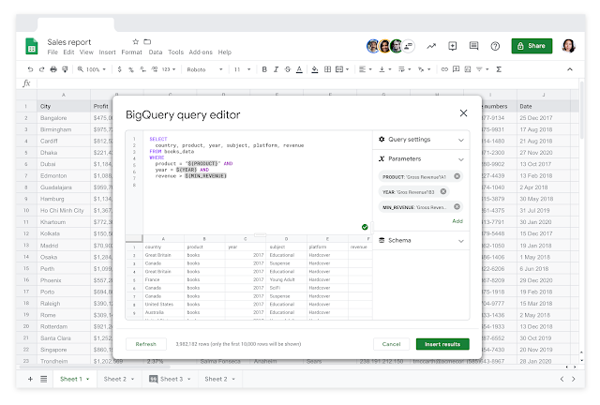This screenshot has width=600, height=405.
Task: Click the Borders icon
Action: [328, 69]
